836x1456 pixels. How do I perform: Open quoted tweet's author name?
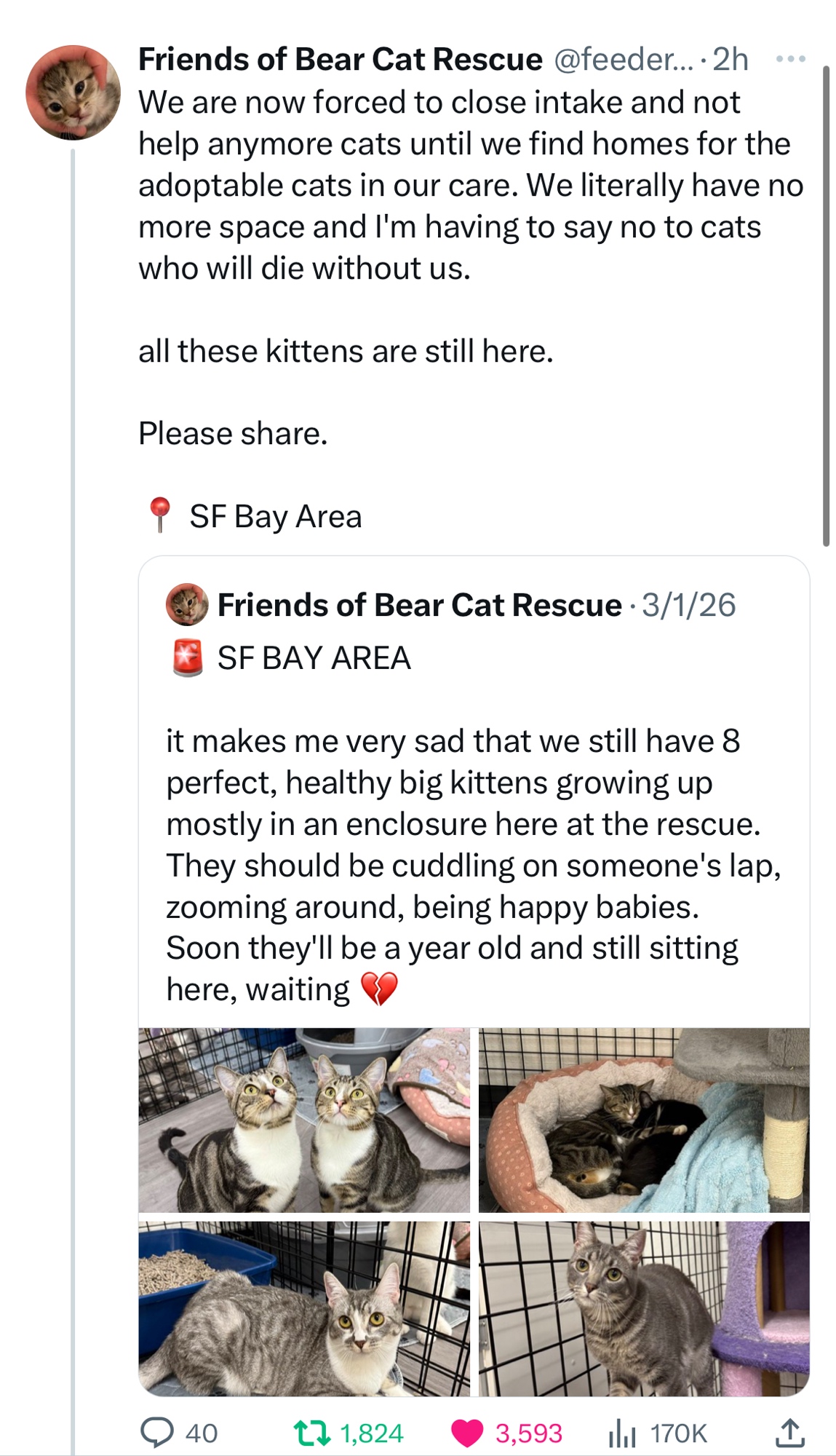point(419,605)
